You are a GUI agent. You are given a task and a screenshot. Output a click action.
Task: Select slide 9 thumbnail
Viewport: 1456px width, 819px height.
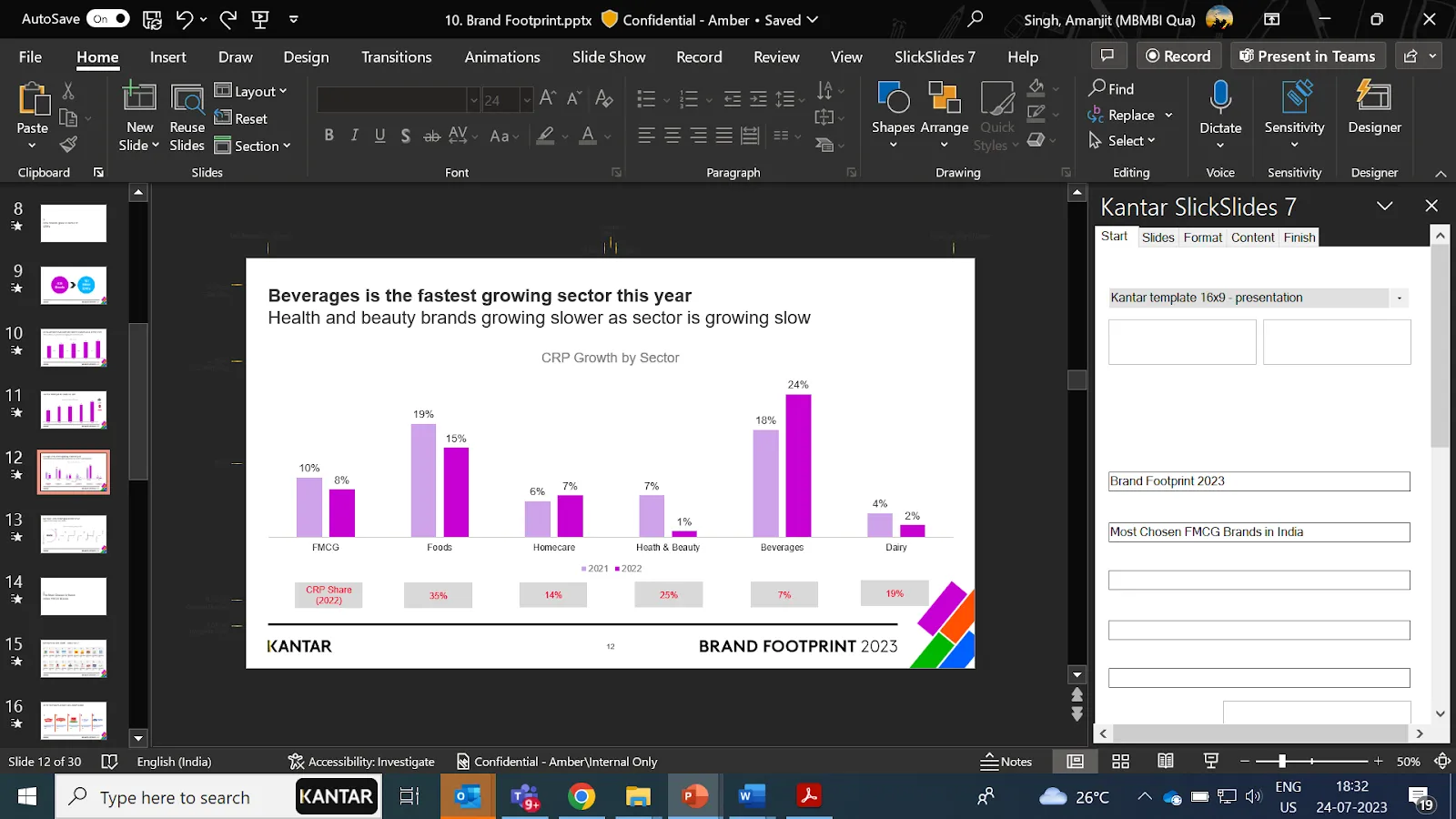(74, 285)
